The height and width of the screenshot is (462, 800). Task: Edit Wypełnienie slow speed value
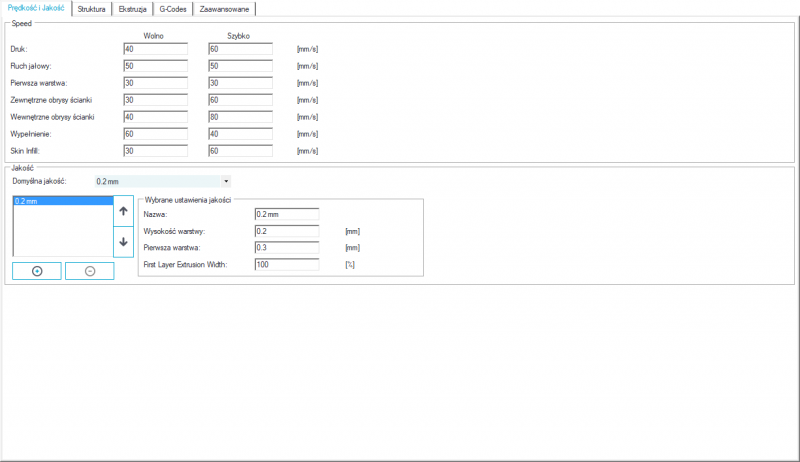[155, 133]
